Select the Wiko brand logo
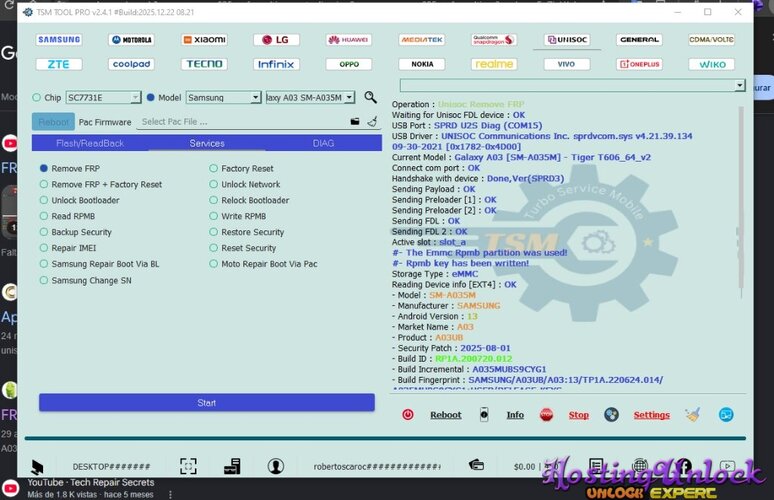 coord(711,64)
